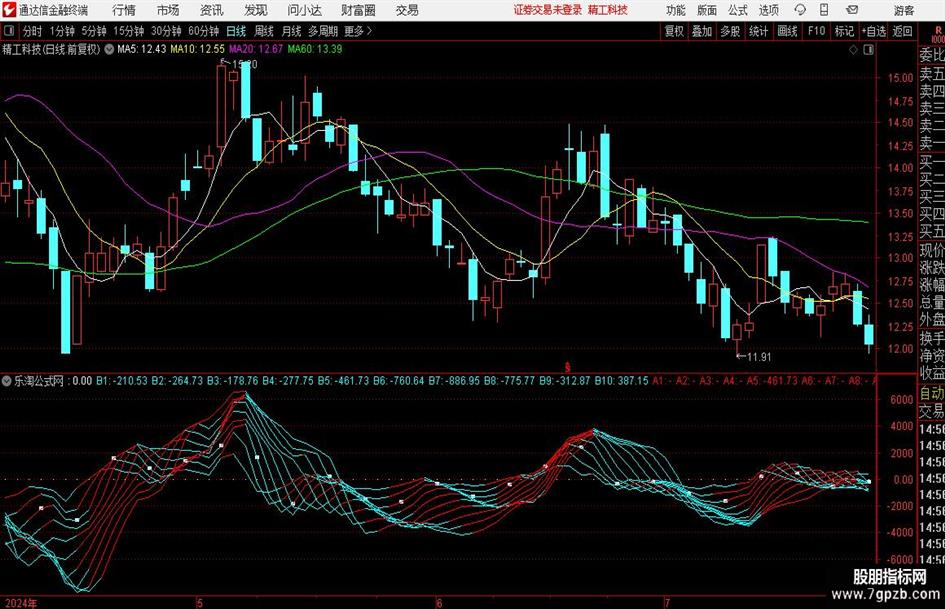945x609 pixels.
Task: Open 财富圈 menu
Action: [358, 10]
